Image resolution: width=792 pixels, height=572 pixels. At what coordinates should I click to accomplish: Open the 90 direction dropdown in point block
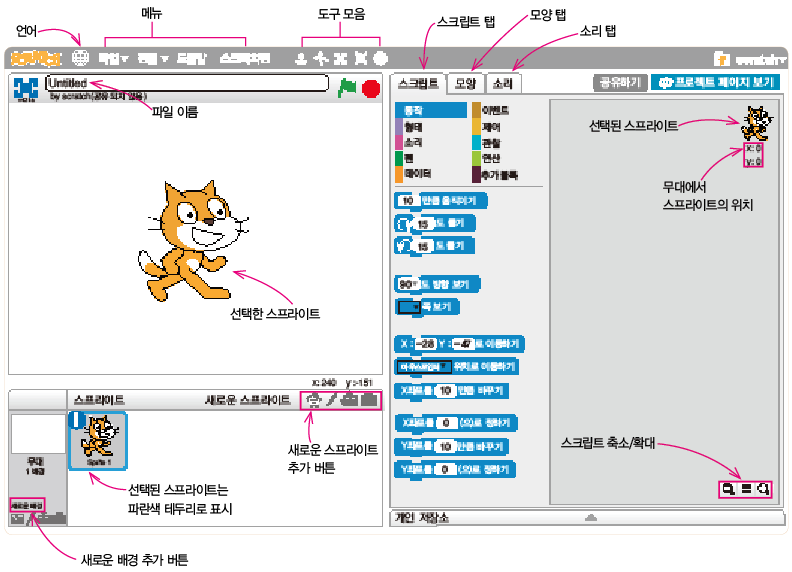tap(408, 284)
